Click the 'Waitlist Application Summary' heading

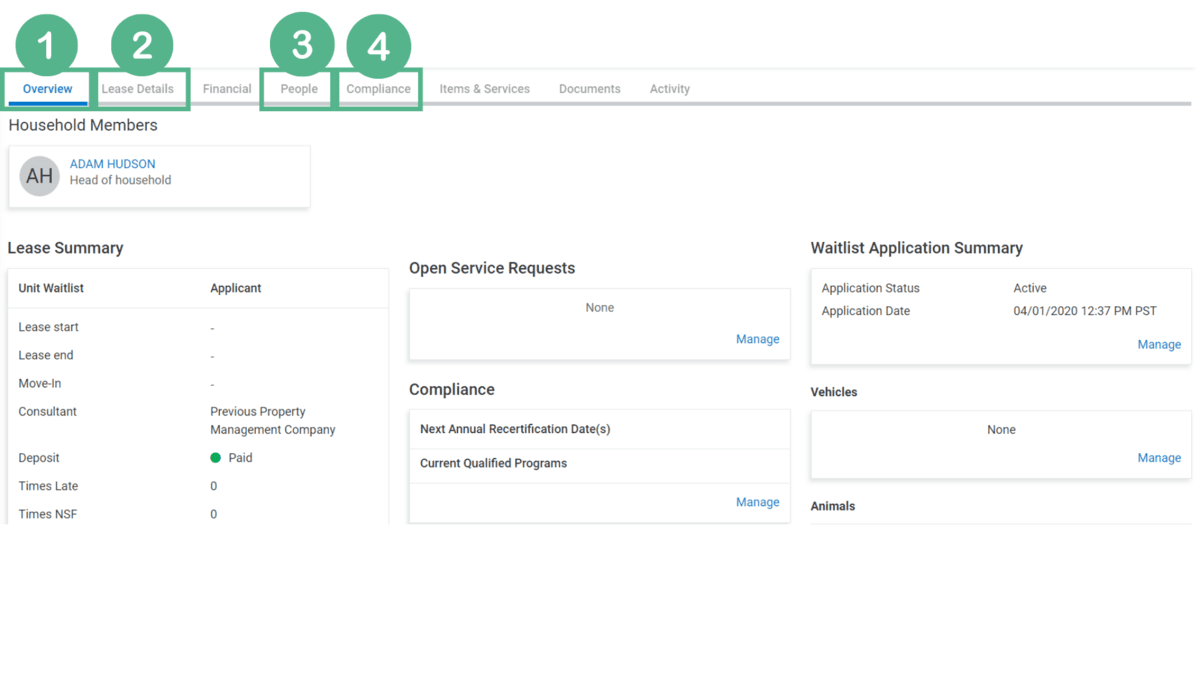pyautogui.click(x=916, y=248)
